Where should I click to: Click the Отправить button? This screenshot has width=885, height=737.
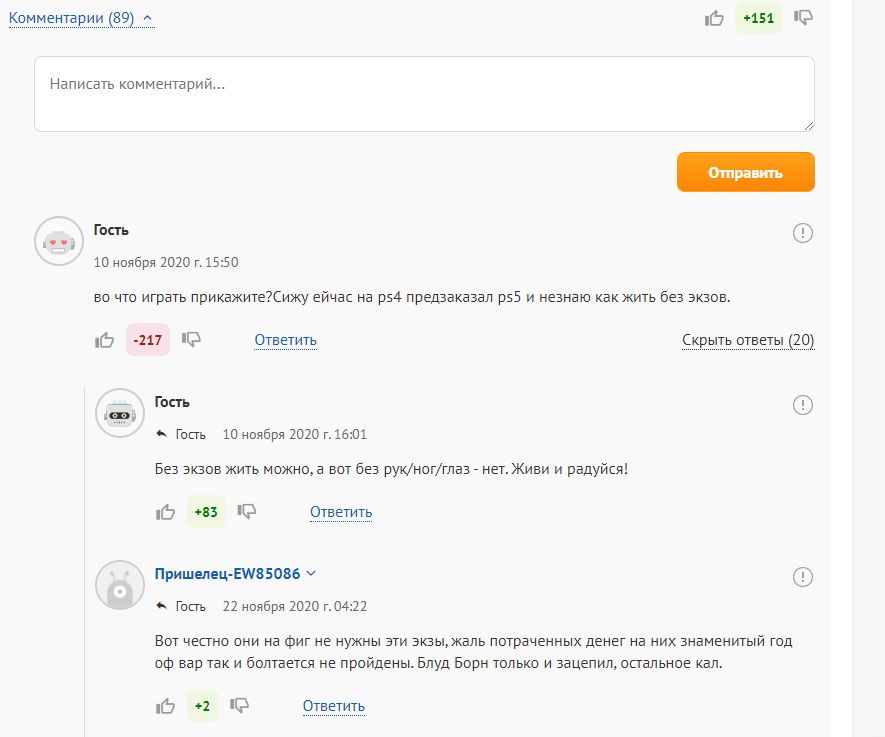pyautogui.click(x=746, y=172)
